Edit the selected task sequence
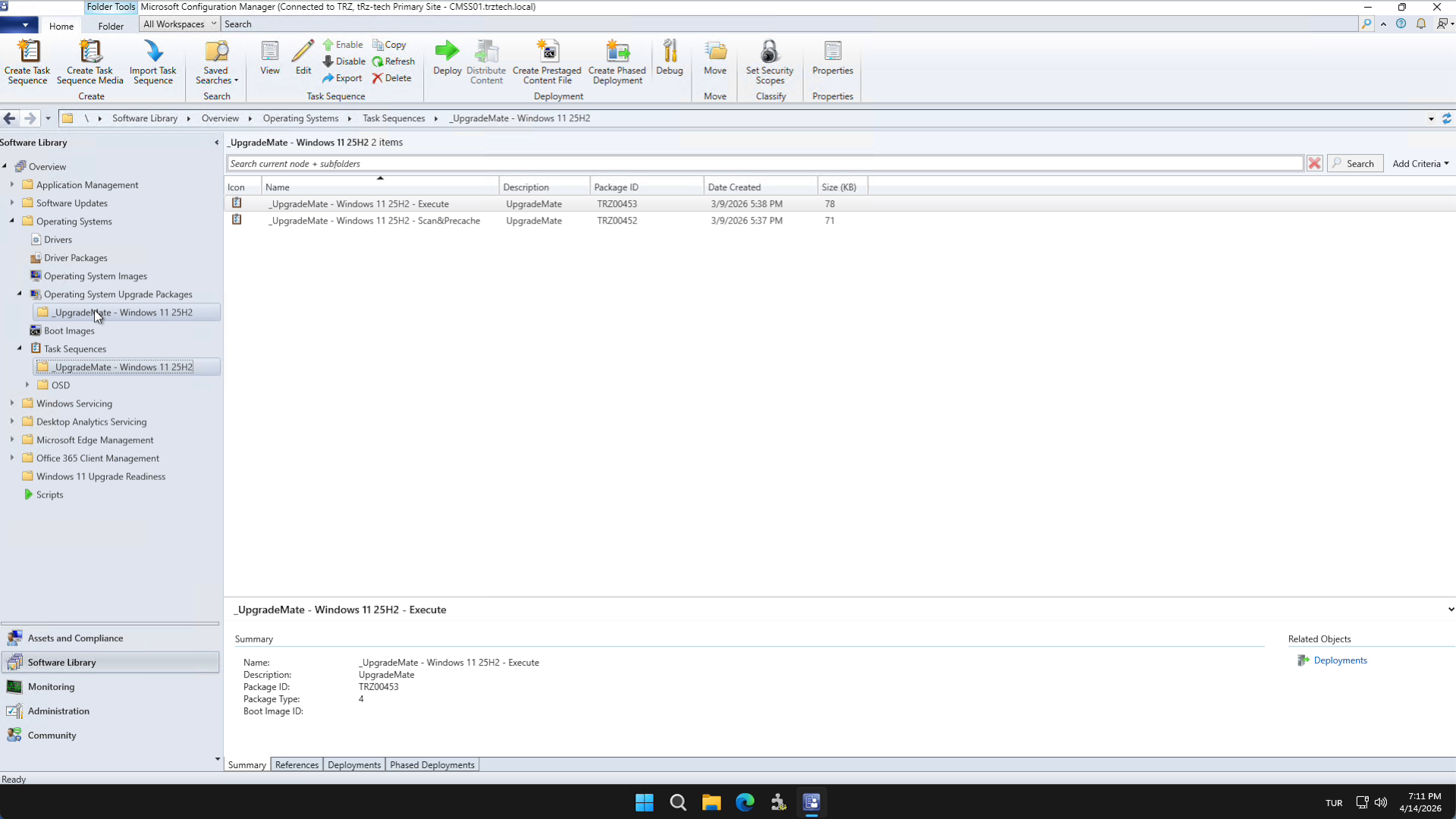The image size is (1456, 819). (303, 58)
